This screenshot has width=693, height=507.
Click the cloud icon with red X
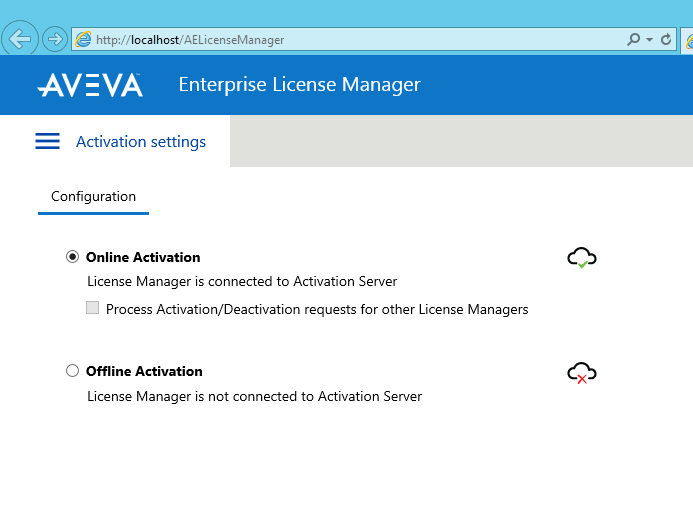click(582, 373)
